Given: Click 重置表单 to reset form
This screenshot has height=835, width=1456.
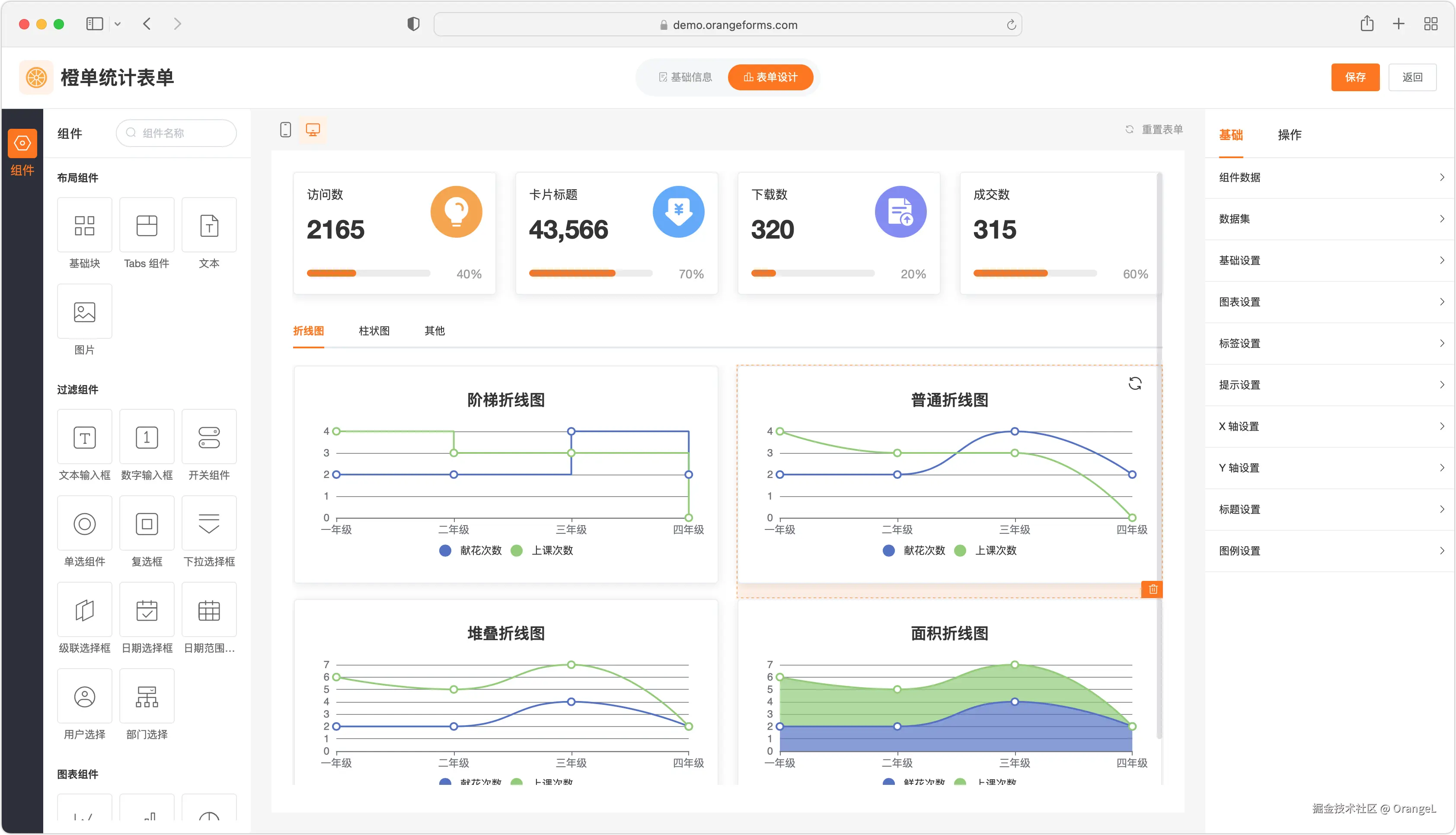Looking at the screenshot, I should (1155, 130).
